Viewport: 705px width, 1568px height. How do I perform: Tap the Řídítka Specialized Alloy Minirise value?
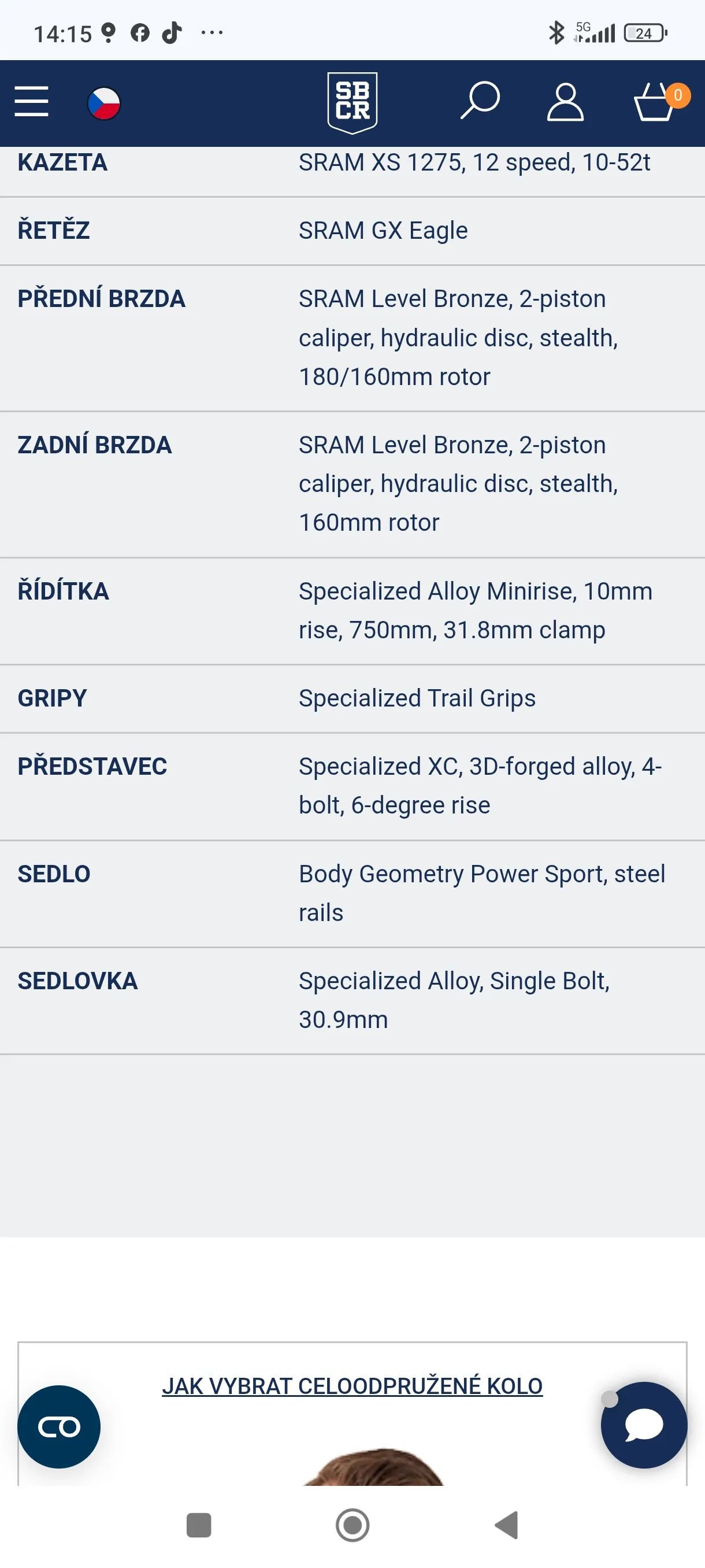[x=475, y=611]
